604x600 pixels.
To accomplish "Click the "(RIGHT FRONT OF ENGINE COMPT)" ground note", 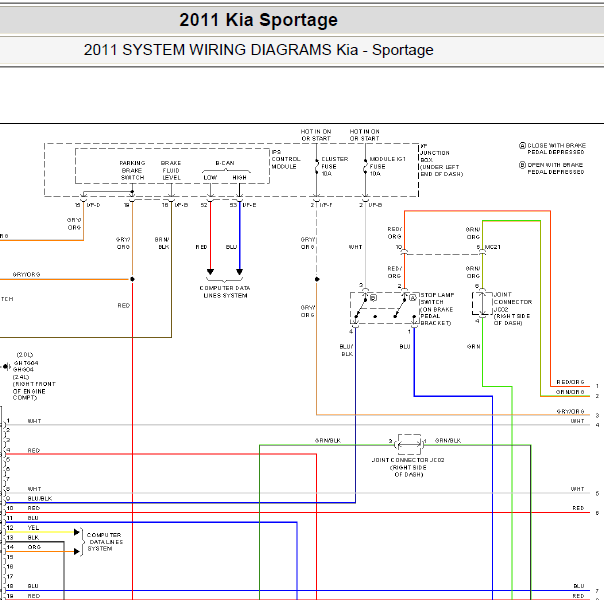I will coord(34,391).
